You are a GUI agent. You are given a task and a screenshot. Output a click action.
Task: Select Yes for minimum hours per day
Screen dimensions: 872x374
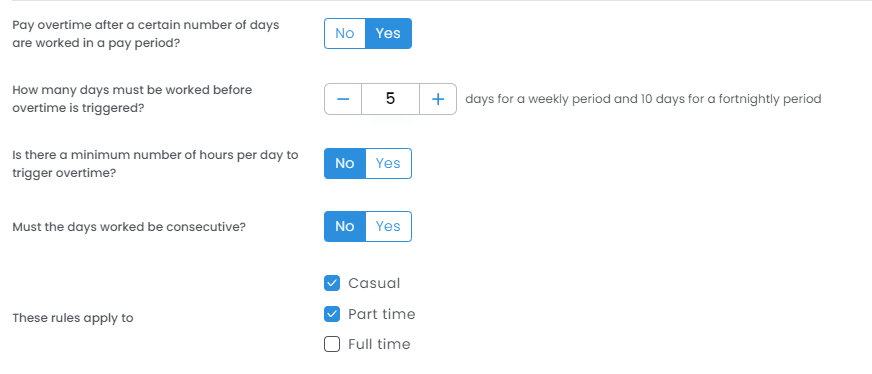tap(388, 163)
